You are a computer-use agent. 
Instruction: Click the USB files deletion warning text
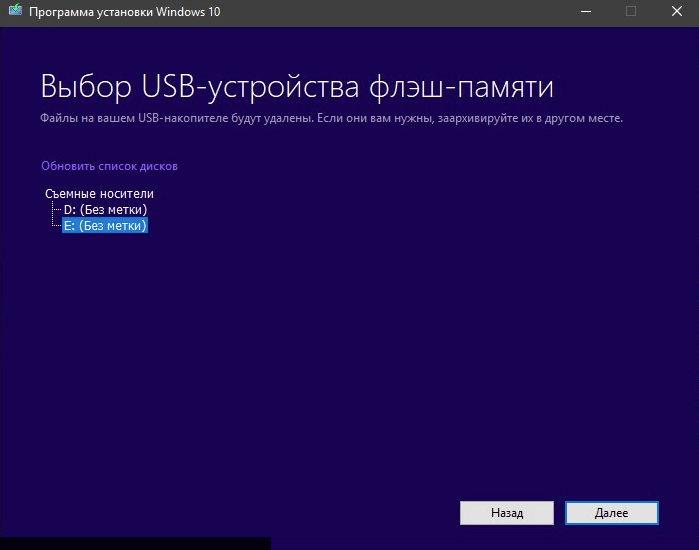tap(331, 119)
